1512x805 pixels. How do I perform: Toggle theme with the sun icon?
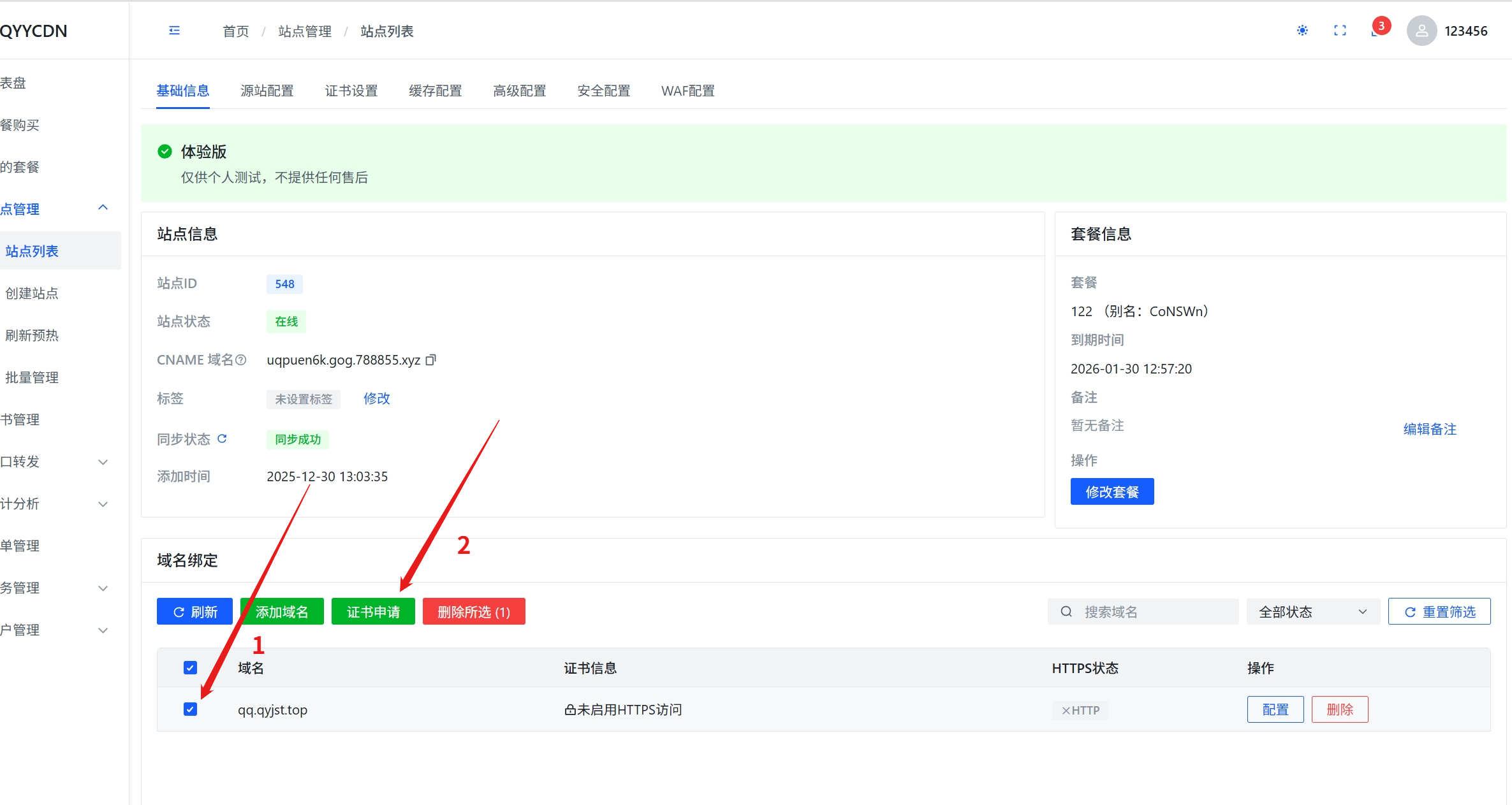1302,31
